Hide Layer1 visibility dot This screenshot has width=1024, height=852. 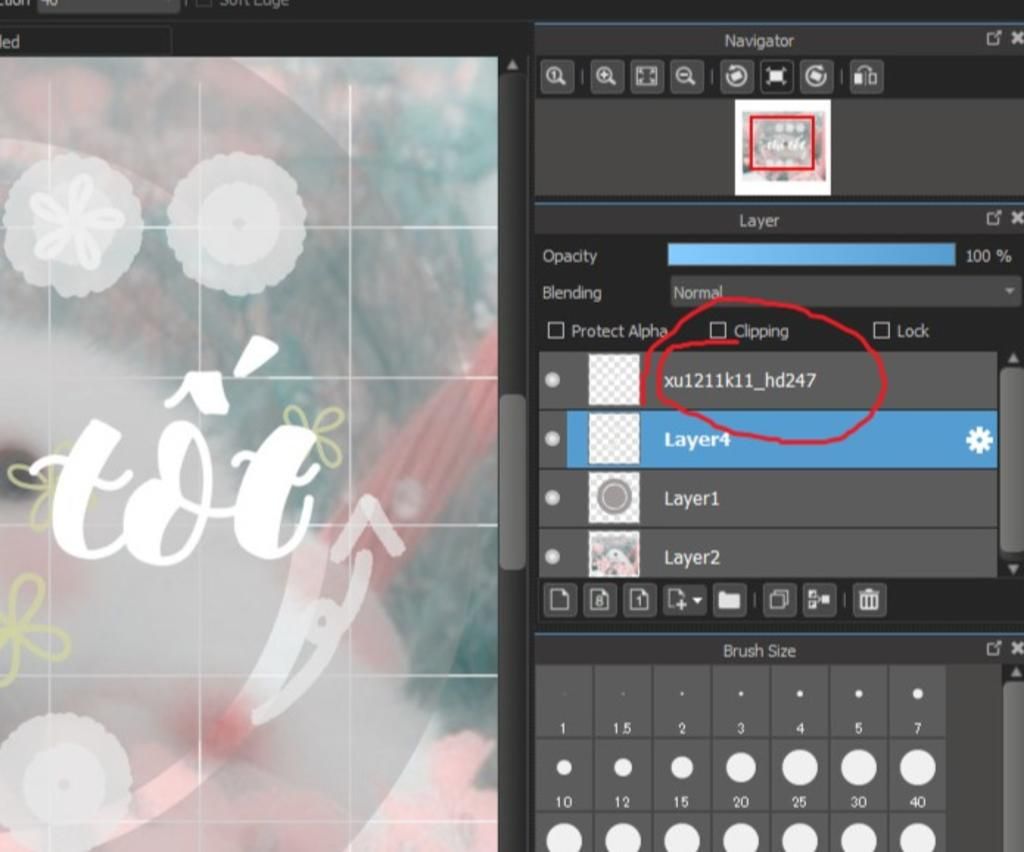point(552,498)
